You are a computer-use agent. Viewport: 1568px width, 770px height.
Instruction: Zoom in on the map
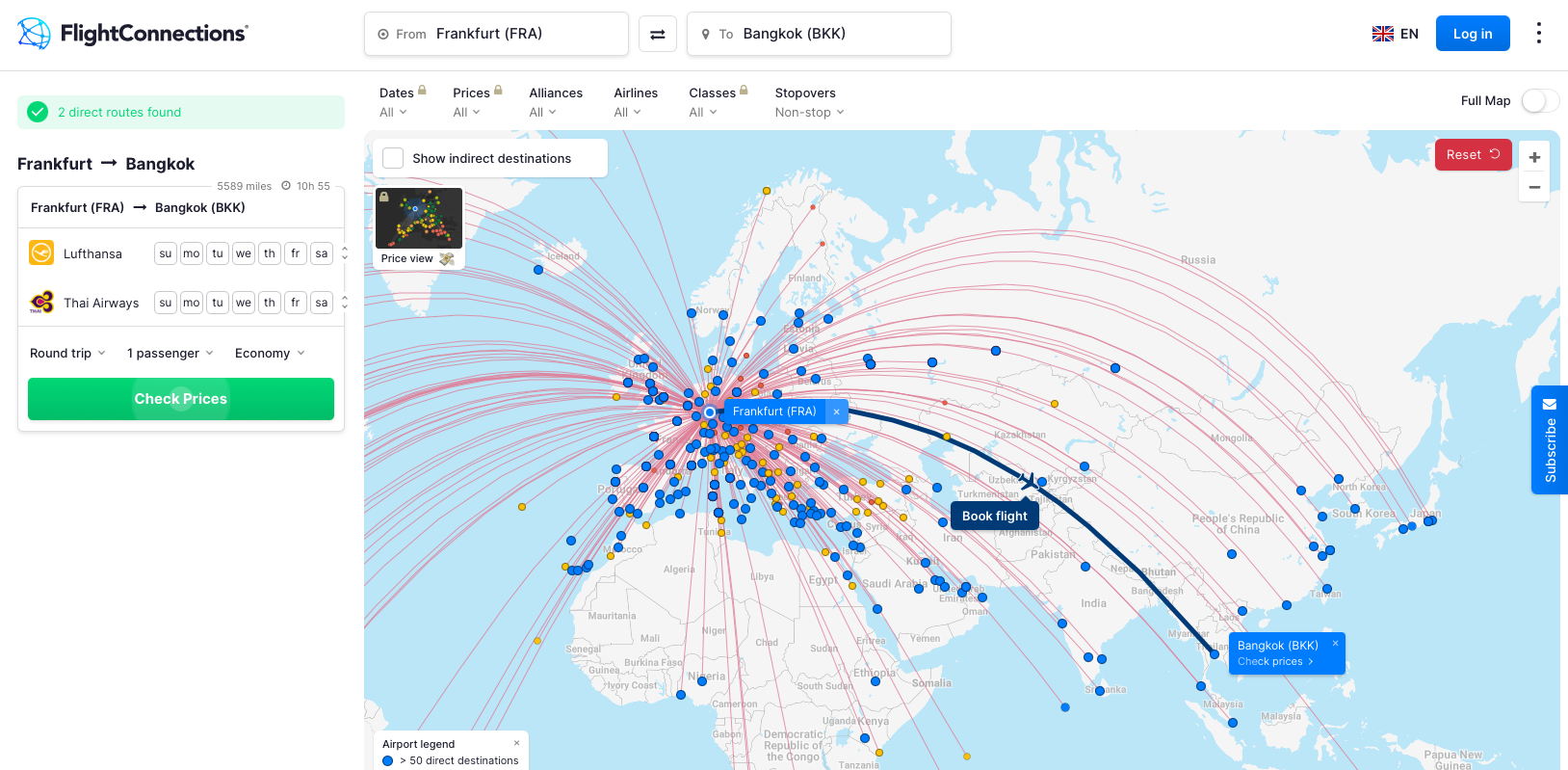click(x=1534, y=157)
